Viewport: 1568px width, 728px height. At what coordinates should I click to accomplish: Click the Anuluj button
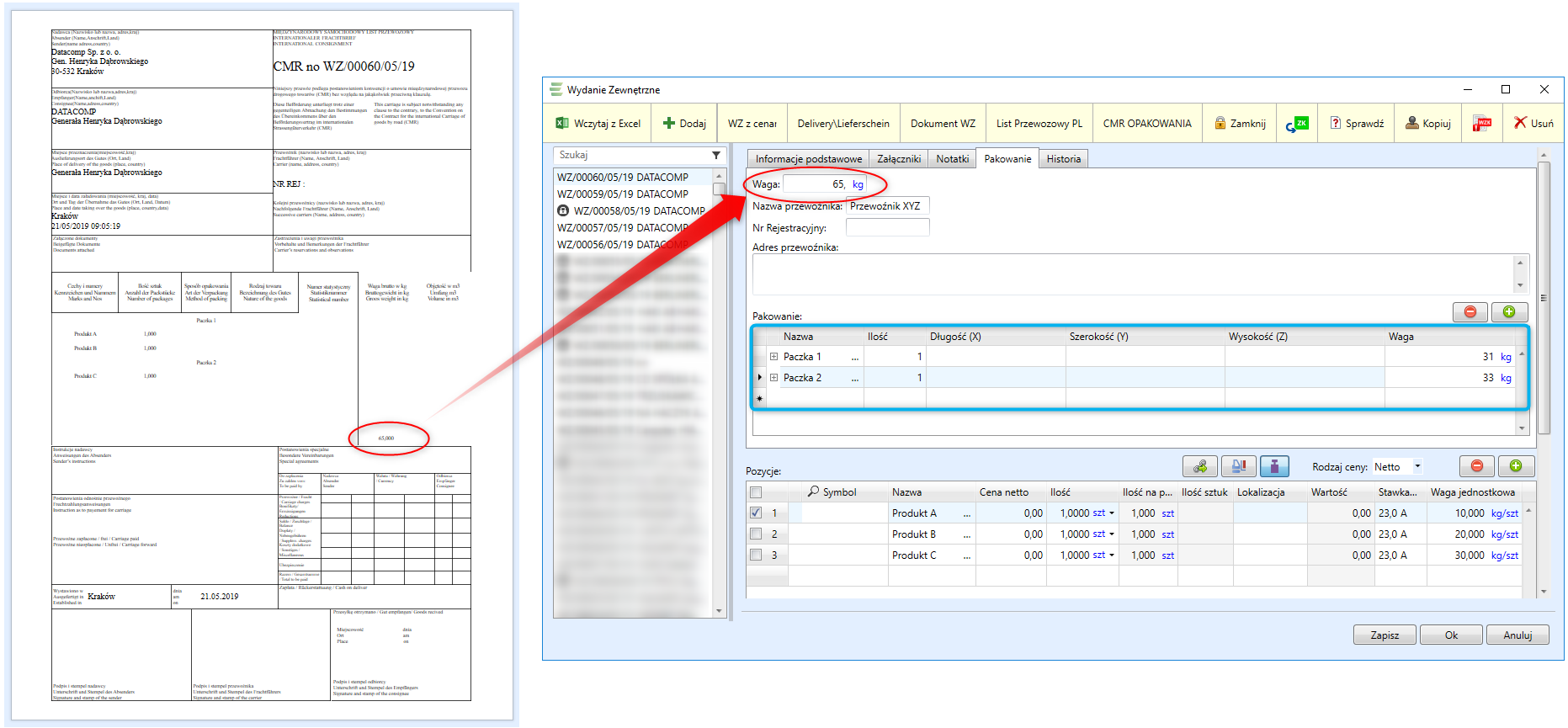click(x=1517, y=635)
